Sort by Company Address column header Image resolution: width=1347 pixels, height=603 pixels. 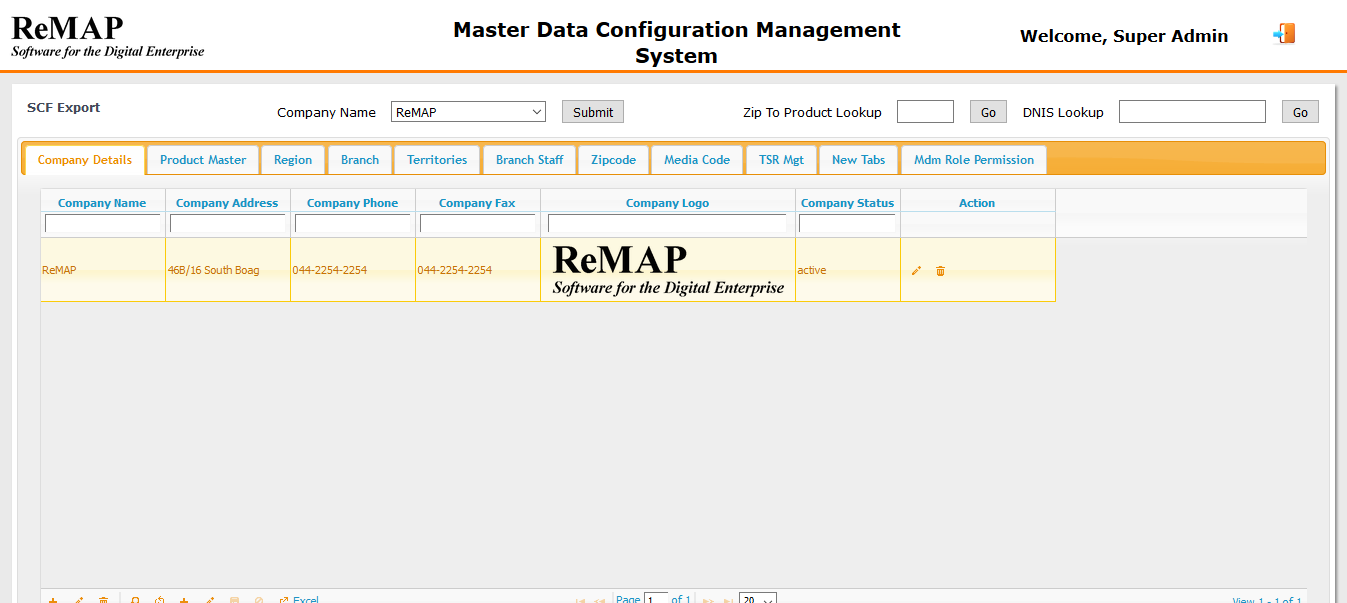pos(227,203)
